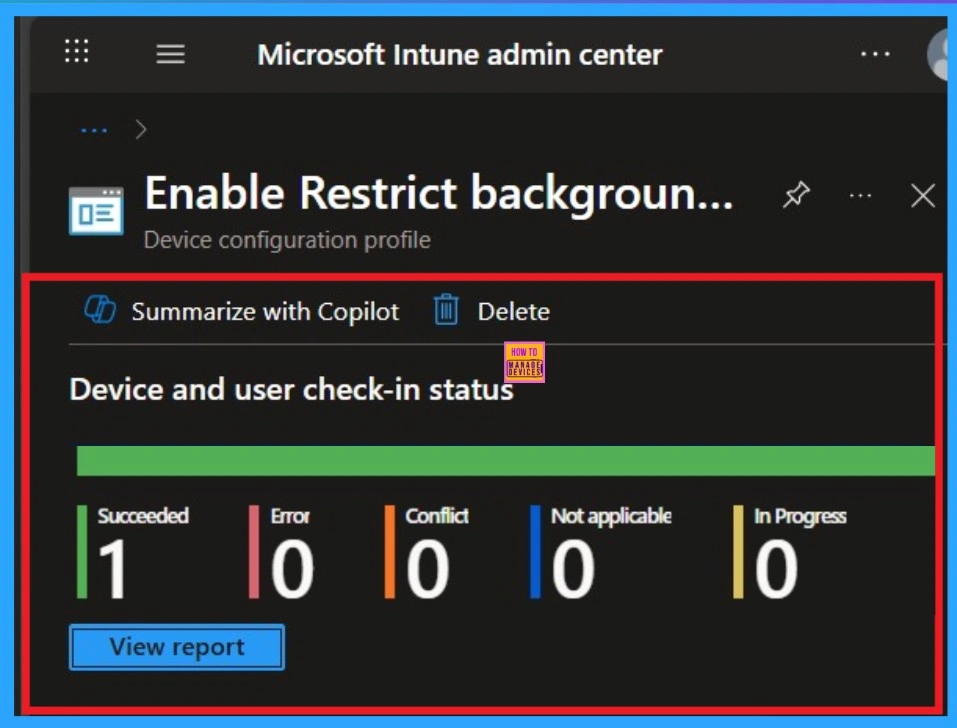
Task: Click the Device and user check-in status heading
Action: tap(291, 389)
